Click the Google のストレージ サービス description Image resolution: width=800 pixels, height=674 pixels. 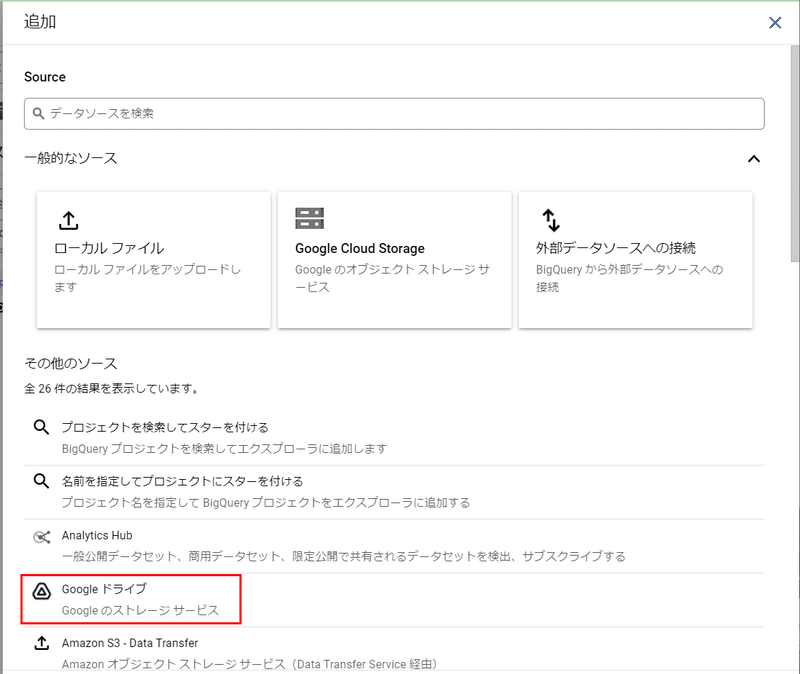coord(140,610)
